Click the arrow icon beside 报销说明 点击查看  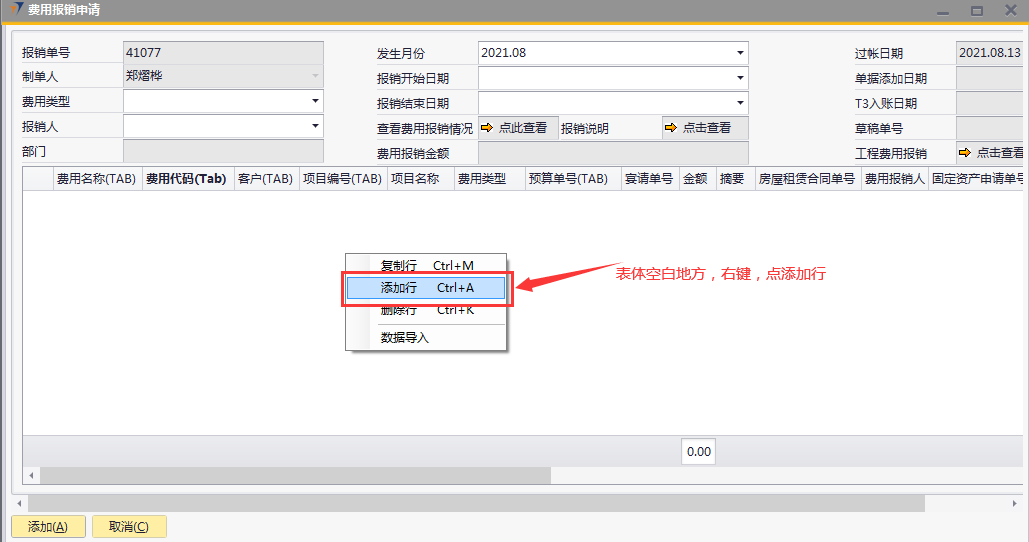tap(672, 128)
